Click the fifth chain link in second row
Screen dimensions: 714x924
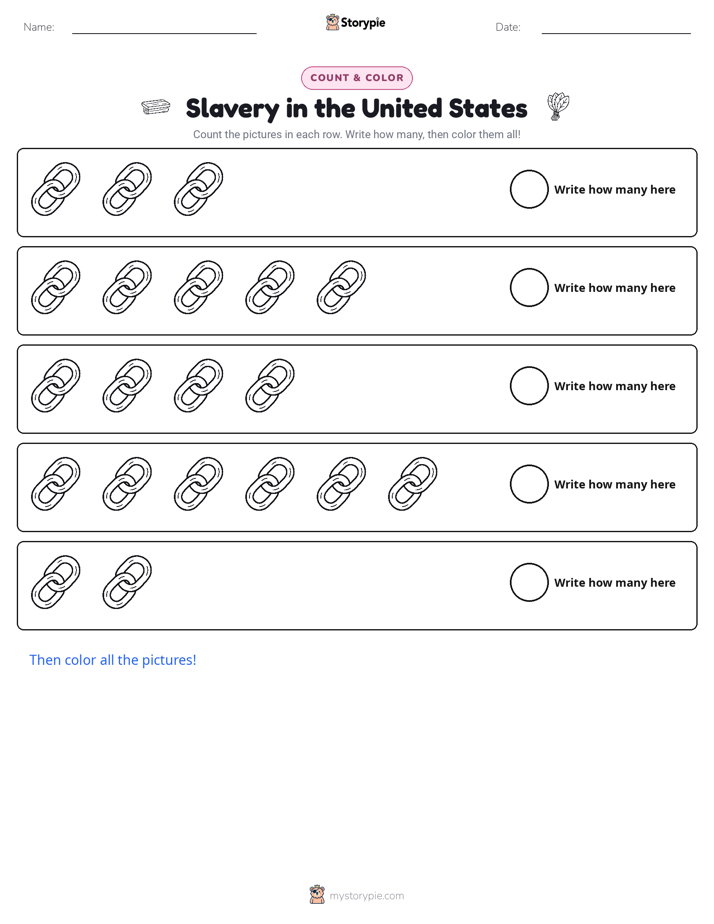(x=341, y=288)
